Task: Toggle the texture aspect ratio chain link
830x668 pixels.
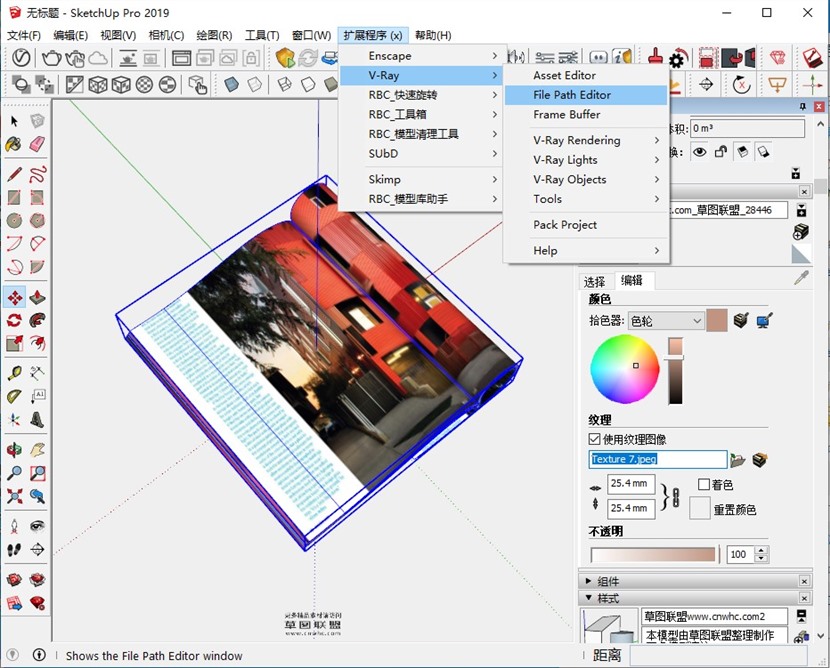Action: pyautogui.click(x=675, y=498)
